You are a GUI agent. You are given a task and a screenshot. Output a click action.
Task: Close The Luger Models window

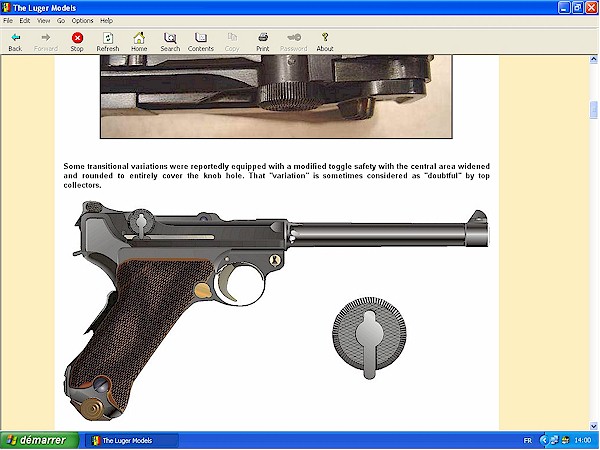pos(592,8)
